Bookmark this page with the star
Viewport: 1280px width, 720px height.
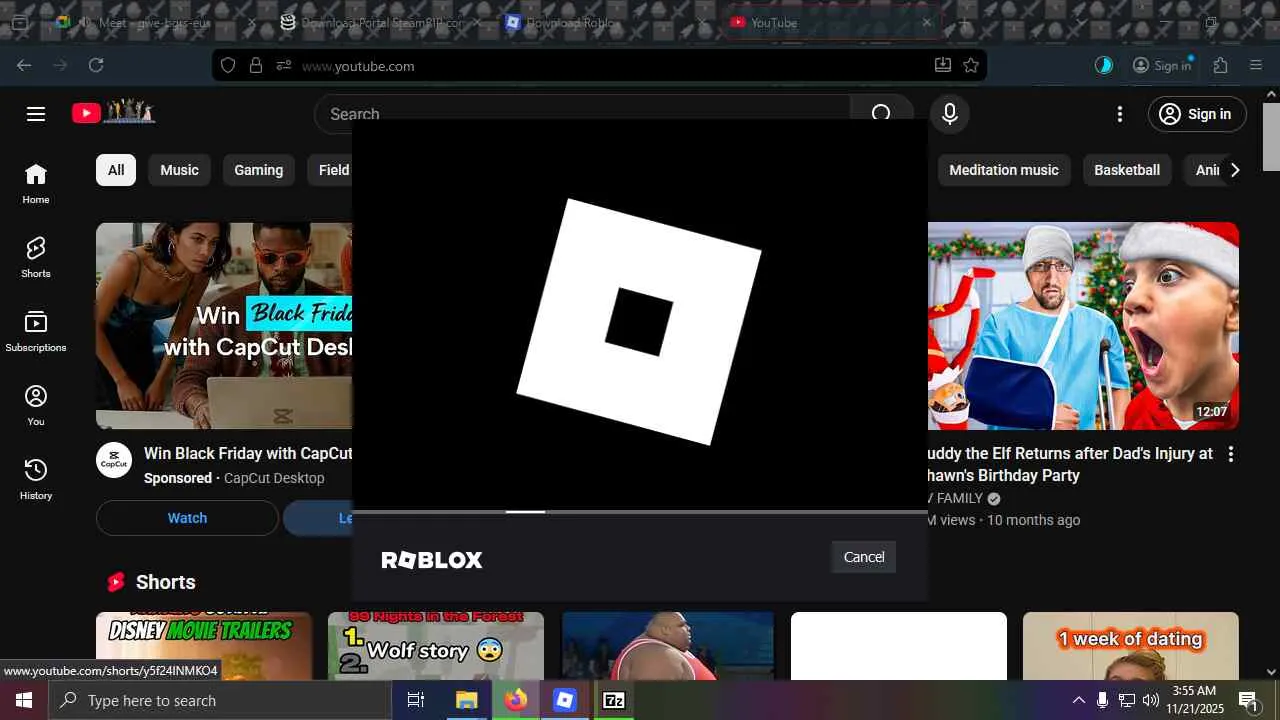[x=970, y=65]
